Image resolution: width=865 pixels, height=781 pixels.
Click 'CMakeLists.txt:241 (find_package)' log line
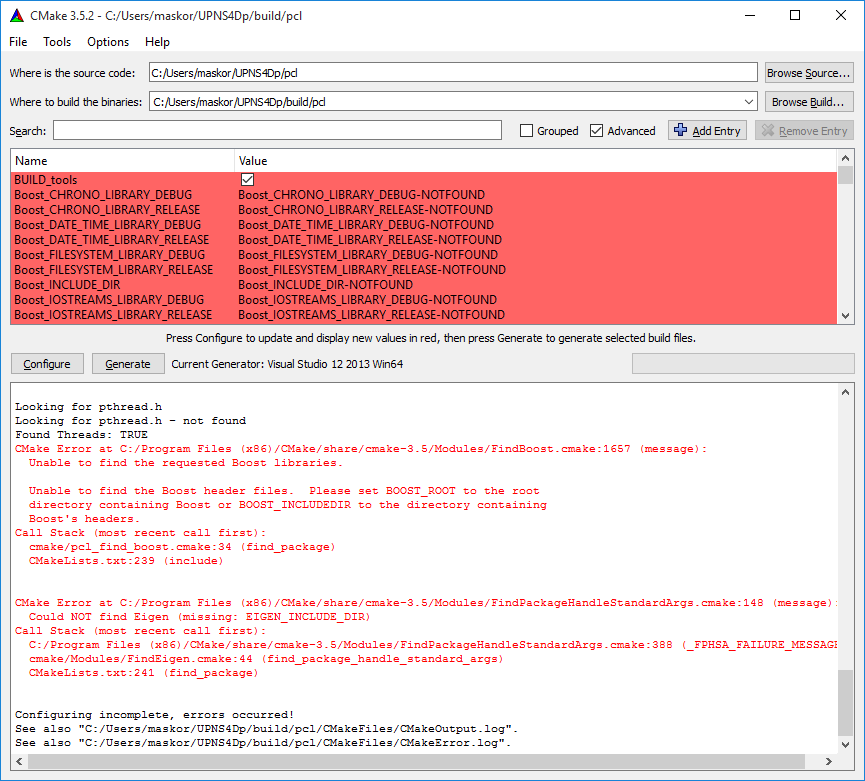(143, 673)
